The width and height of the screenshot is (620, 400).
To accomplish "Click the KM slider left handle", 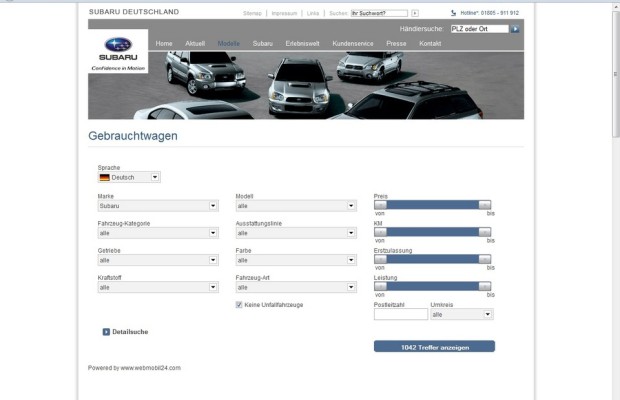I will point(380,232).
